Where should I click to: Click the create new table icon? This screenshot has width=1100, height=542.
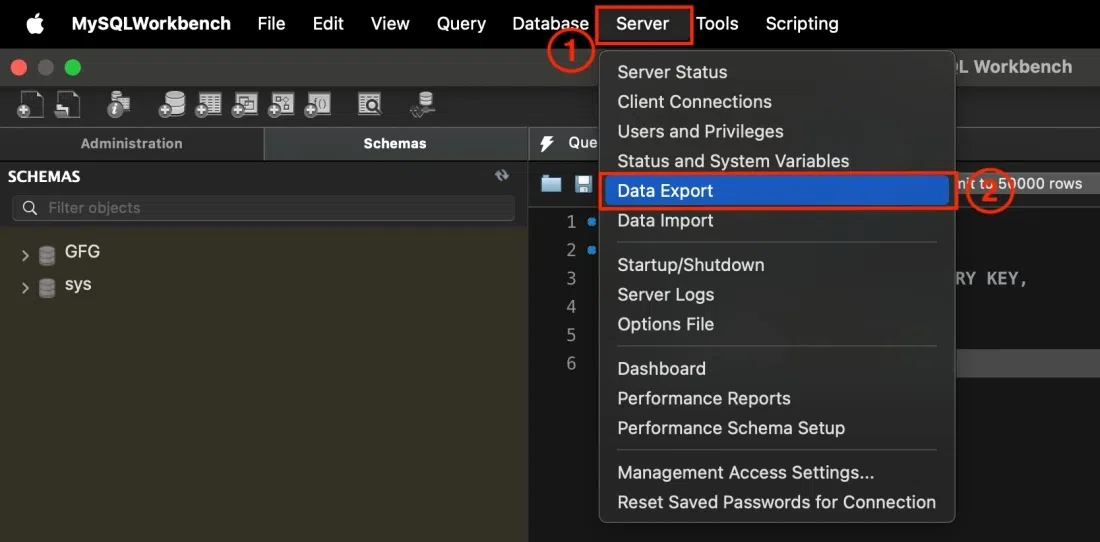click(208, 104)
